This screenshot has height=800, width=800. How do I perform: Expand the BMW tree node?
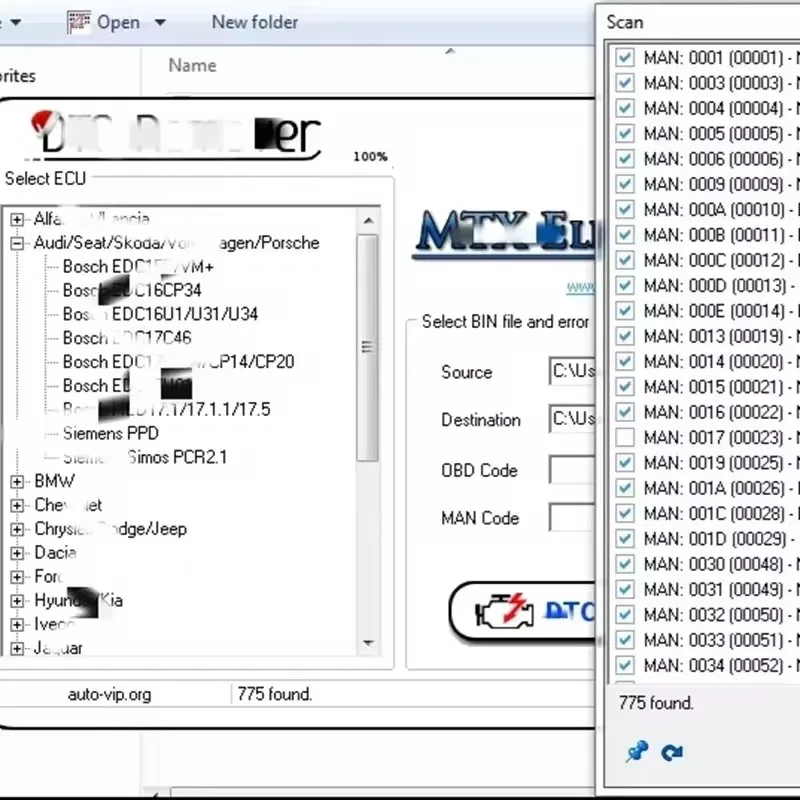pos(16,481)
